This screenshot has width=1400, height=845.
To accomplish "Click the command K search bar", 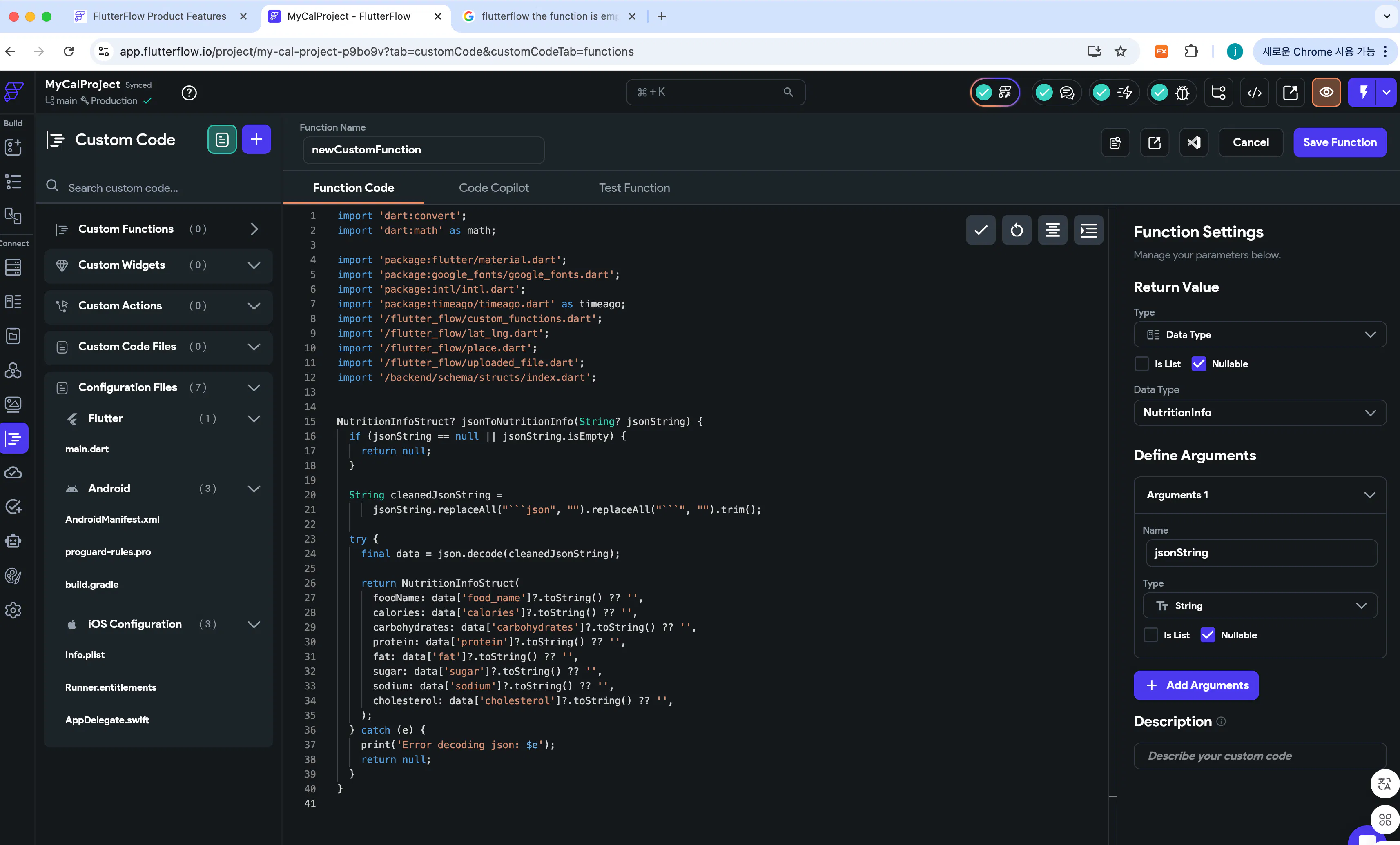I will [716, 92].
